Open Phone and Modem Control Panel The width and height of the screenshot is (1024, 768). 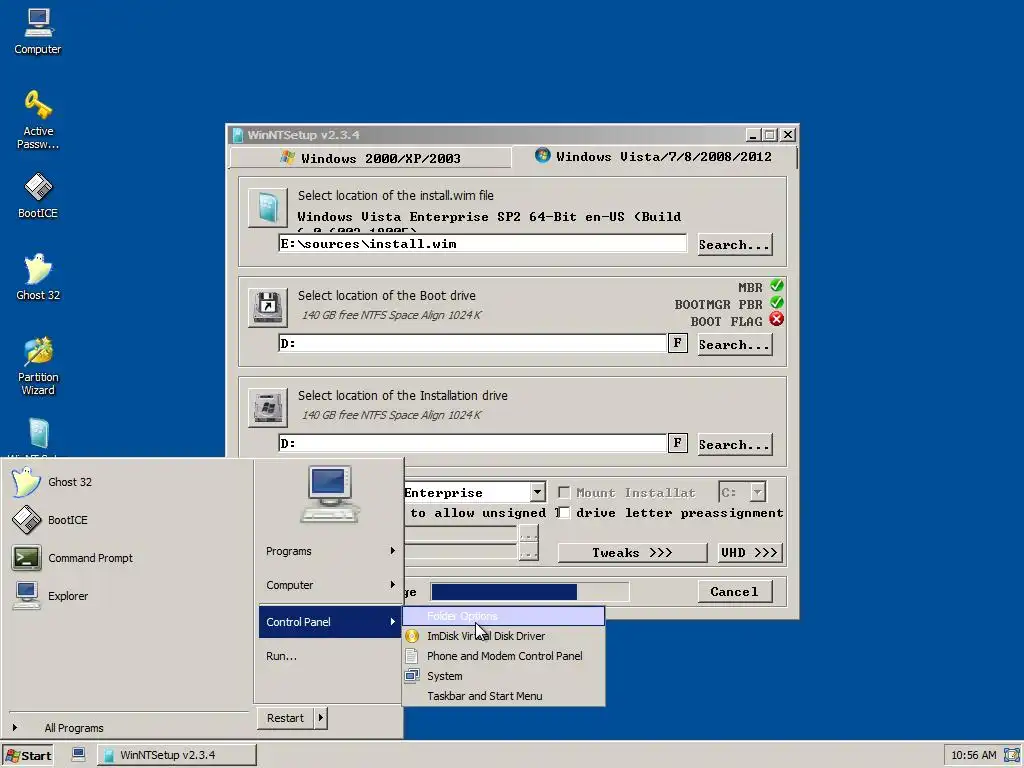(504, 656)
